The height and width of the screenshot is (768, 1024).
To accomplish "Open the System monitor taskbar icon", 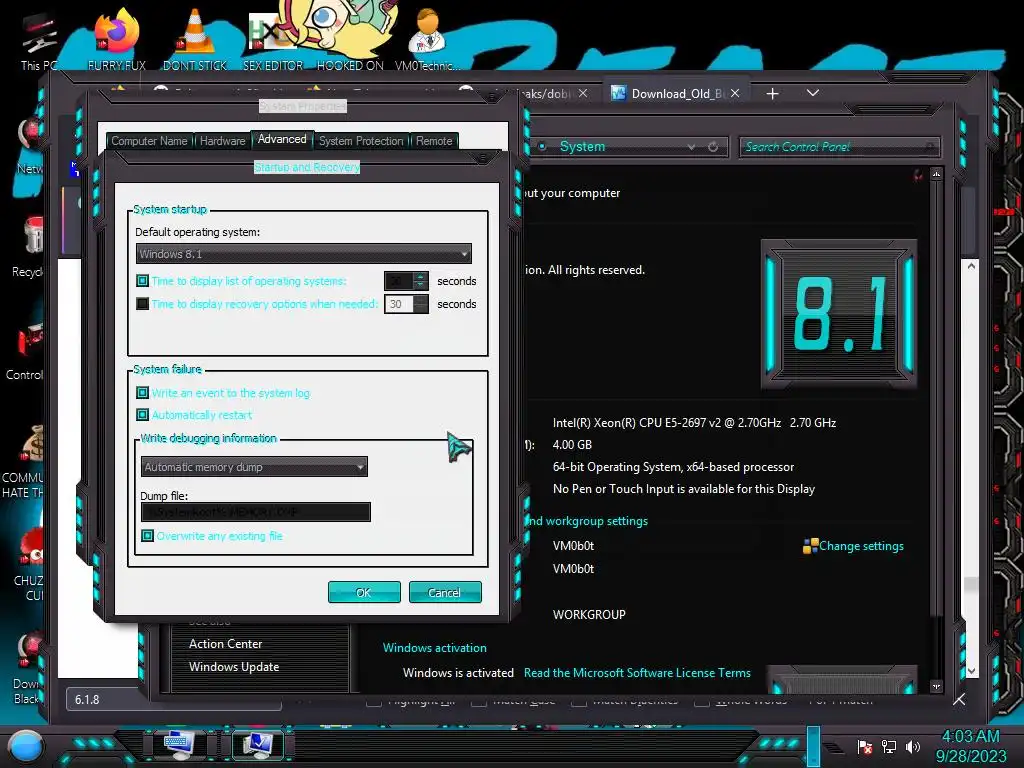I will point(257,744).
